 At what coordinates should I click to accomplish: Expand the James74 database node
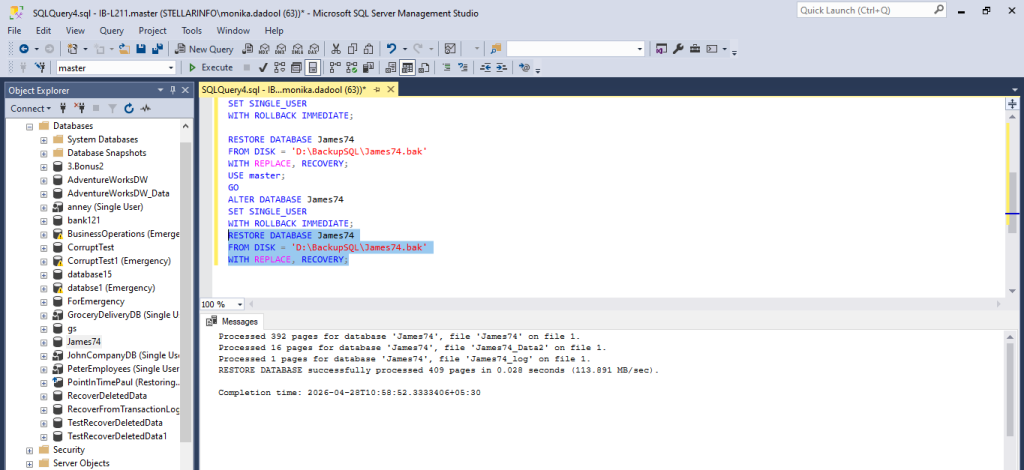44,342
